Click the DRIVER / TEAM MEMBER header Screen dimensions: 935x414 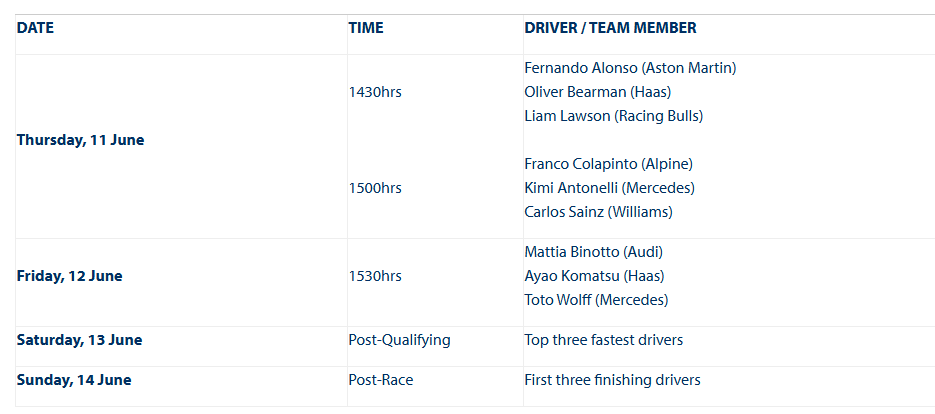click(x=610, y=28)
